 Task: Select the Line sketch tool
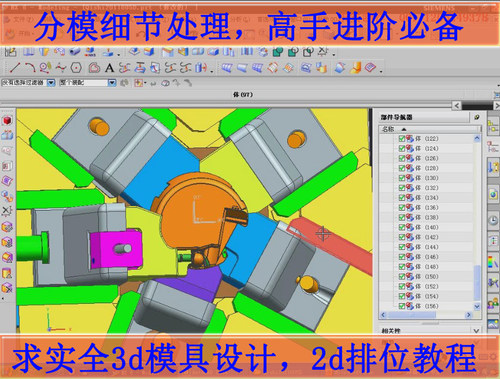14,67
